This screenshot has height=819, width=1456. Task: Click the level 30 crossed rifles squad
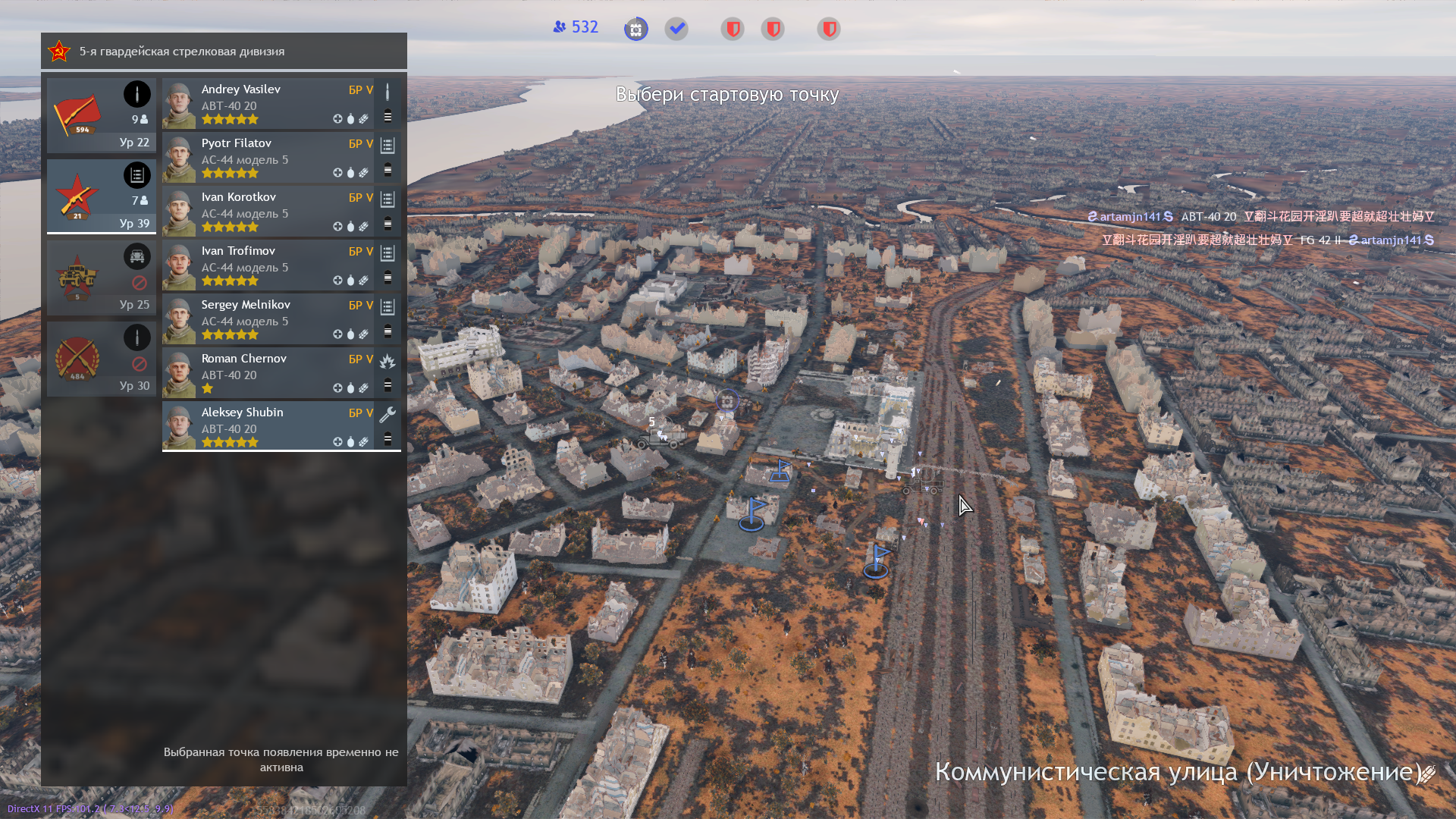pos(101,359)
